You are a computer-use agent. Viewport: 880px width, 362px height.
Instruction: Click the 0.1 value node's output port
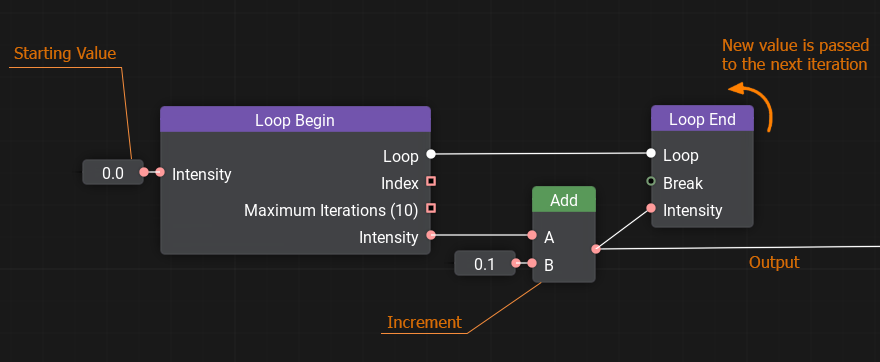pos(516,263)
